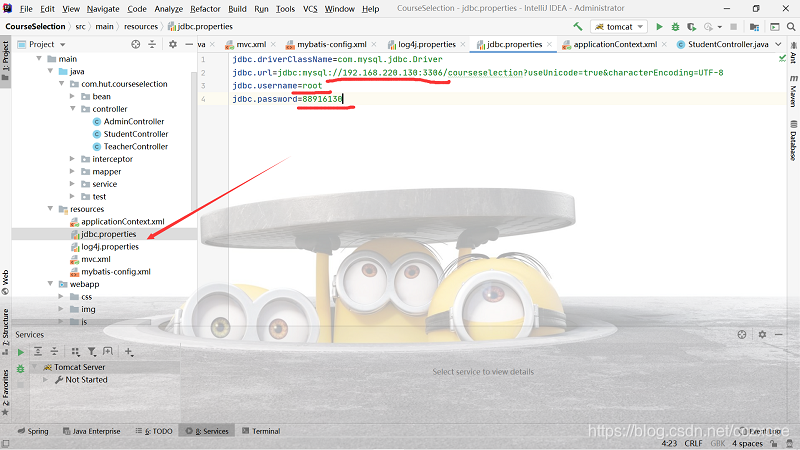The height and width of the screenshot is (450, 800).
Task: Open Project Structure icon in main toolbar
Action: [754, 27]
